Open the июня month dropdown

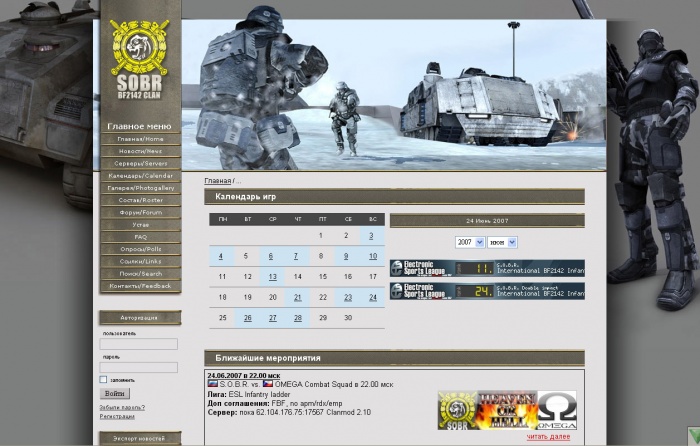click(x=502, y=242)
